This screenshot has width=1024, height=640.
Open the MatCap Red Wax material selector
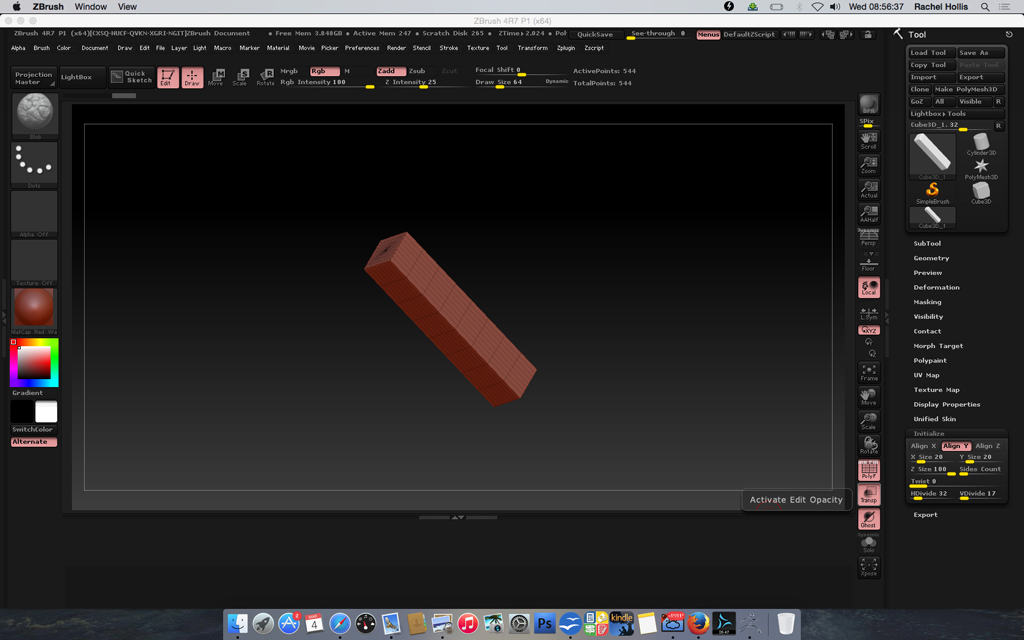(x=35, y=312)
